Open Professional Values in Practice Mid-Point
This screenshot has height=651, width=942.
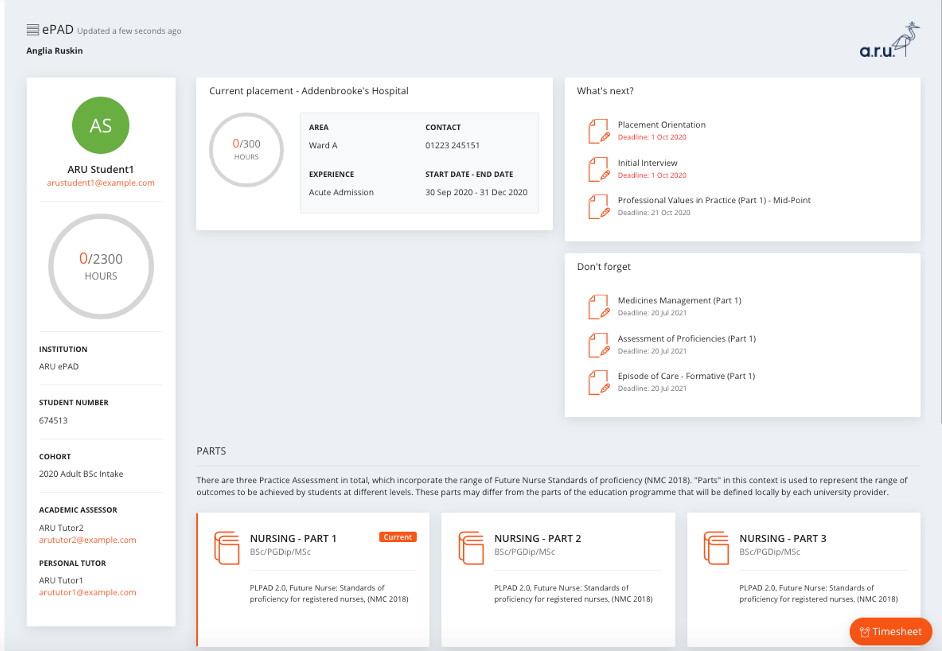point(713,200)
